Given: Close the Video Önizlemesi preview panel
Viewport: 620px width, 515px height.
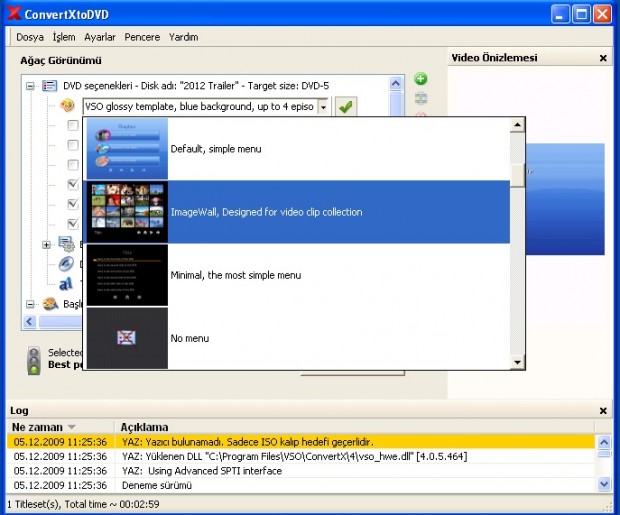Looking at the screenshot, I should click(603, 59).
